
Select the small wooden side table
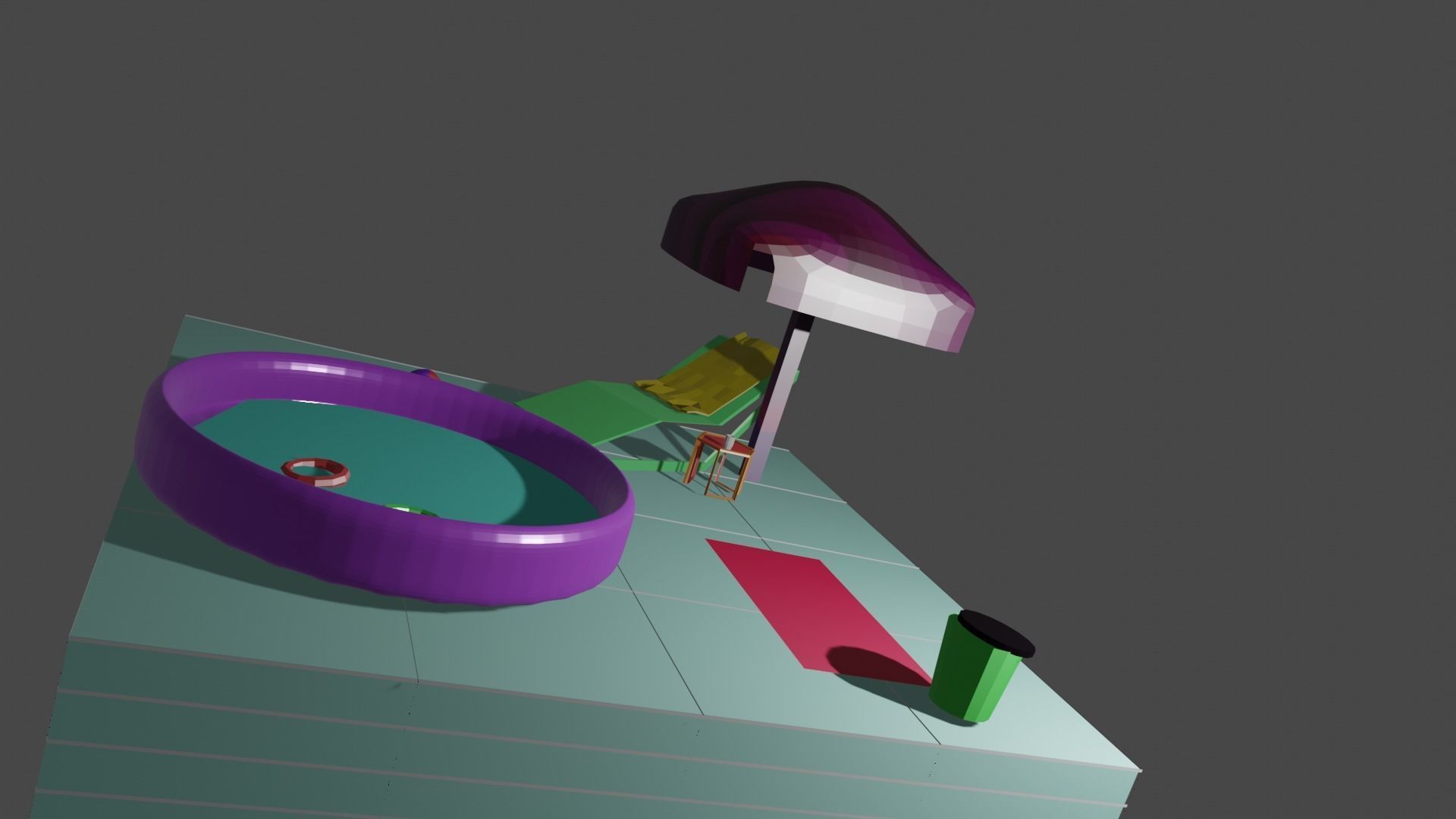point(720,465)
